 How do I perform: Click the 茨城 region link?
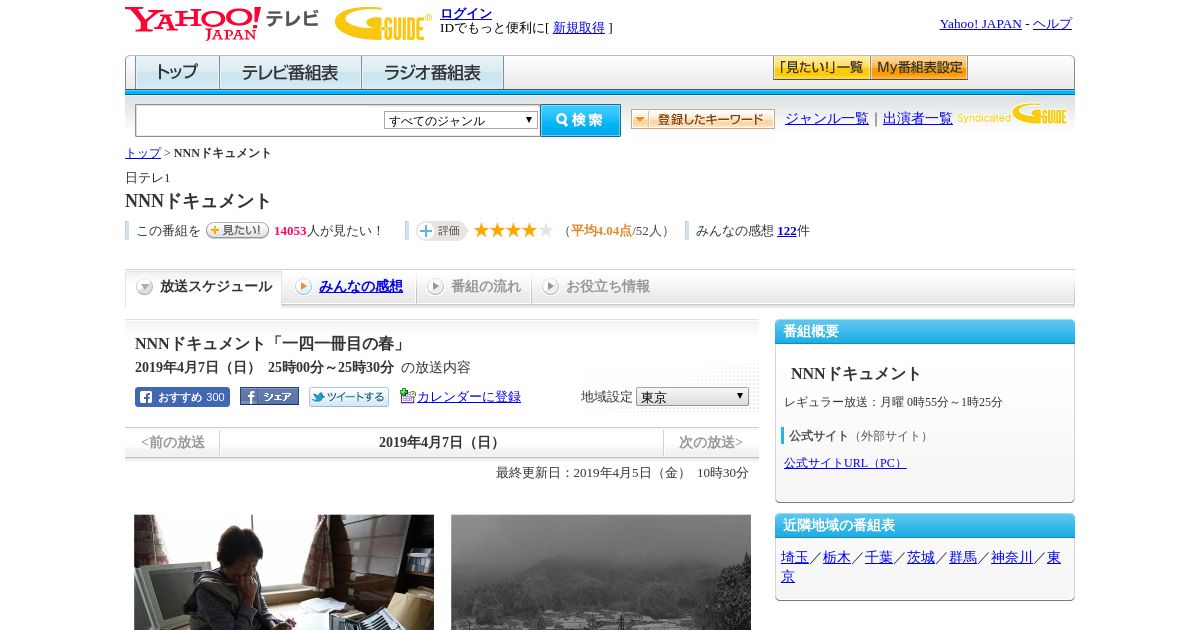(x=921, y=558)
